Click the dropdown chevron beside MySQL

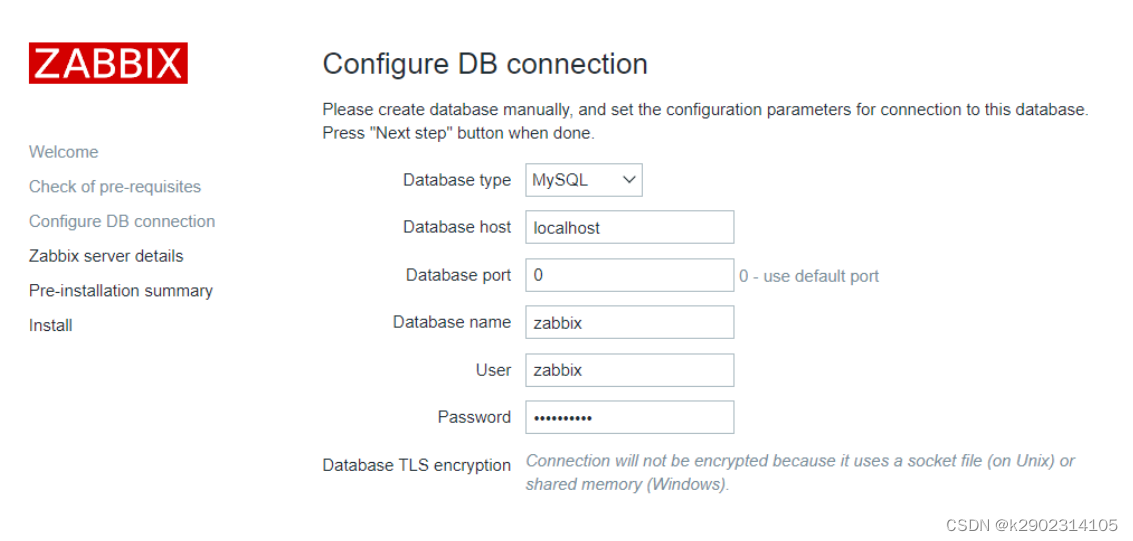tap(629, 181)
